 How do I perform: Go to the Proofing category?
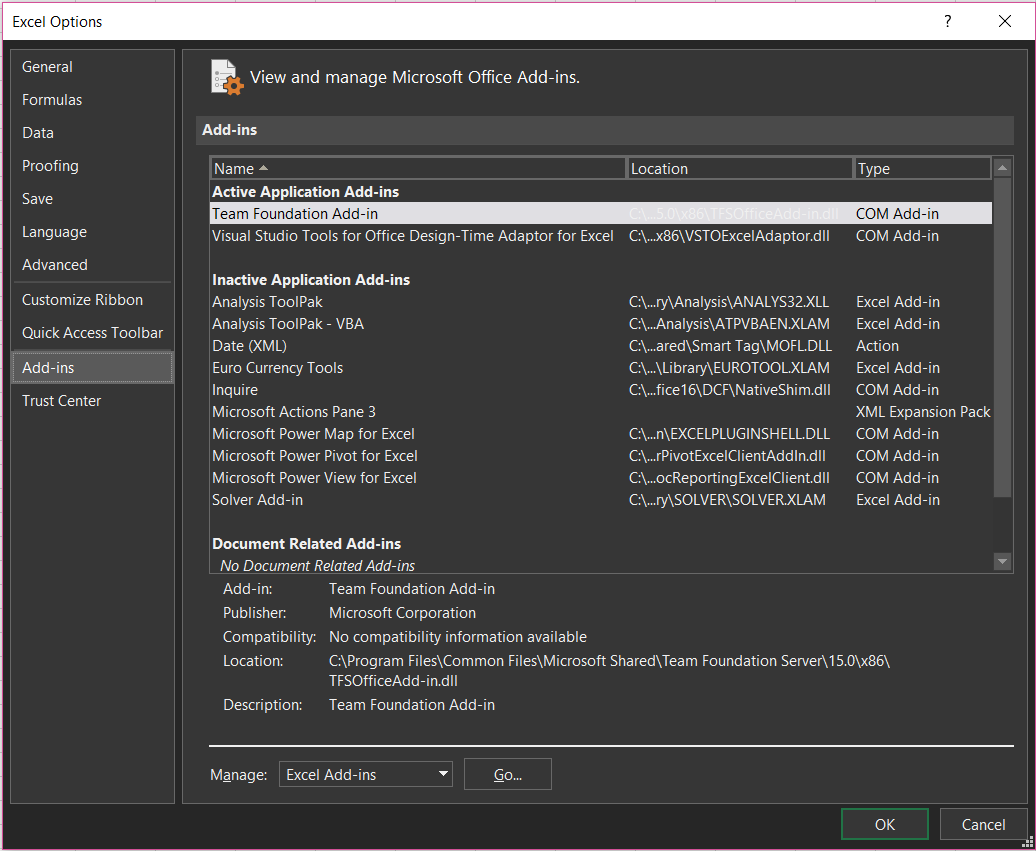(50, 166)
